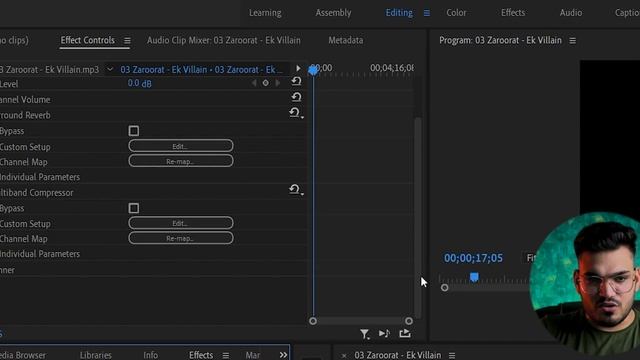Click the play only audio icon
The width and height of the screenshot is (640, 360).
point(384,333)
